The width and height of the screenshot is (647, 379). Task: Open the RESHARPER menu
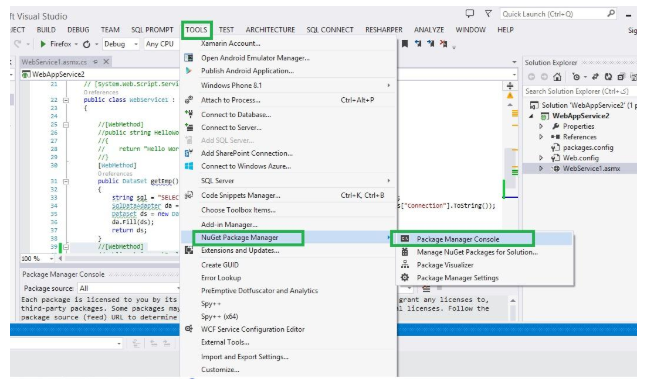pos(384,30)
